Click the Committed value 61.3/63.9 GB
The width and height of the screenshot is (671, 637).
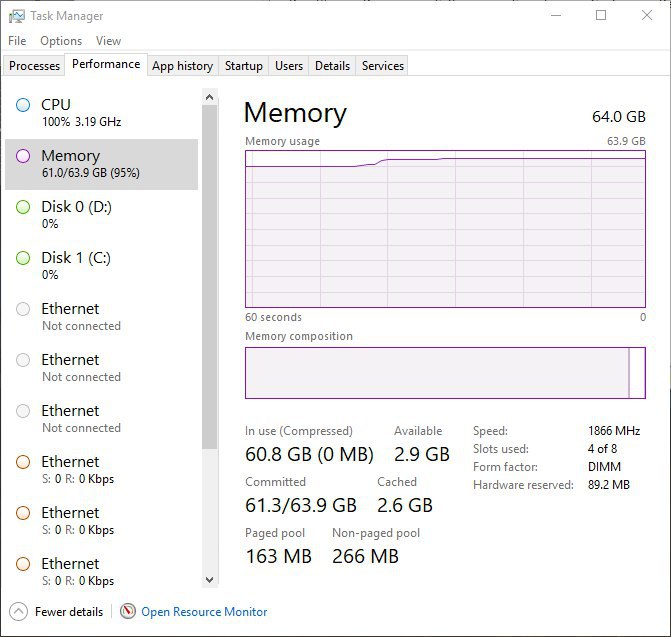point(301,505)
